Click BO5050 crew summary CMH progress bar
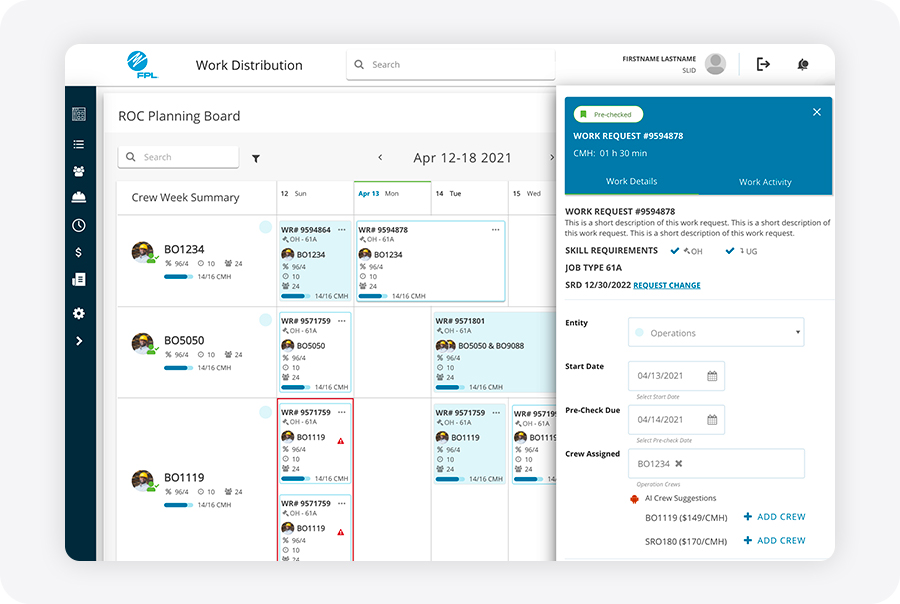900x604 pixels. tap(179, 368)
